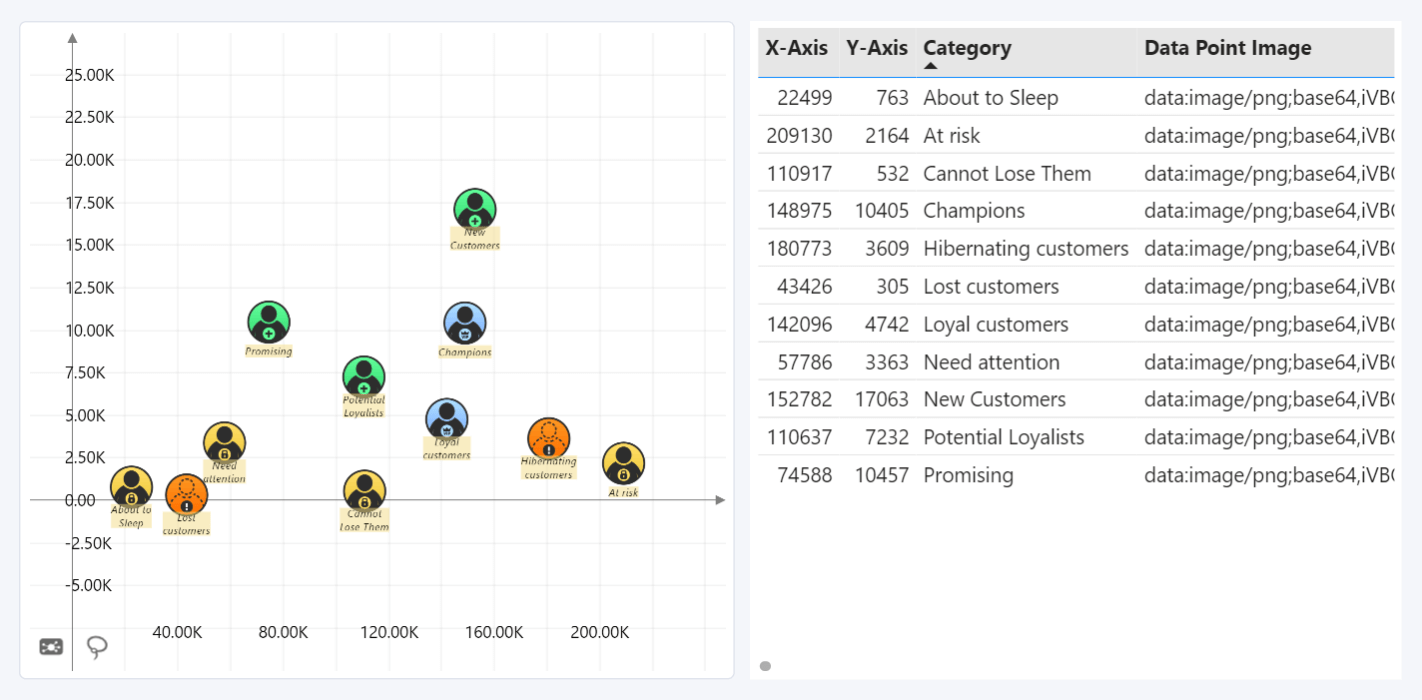Select the New Customers data point icon

pos(475,209)
